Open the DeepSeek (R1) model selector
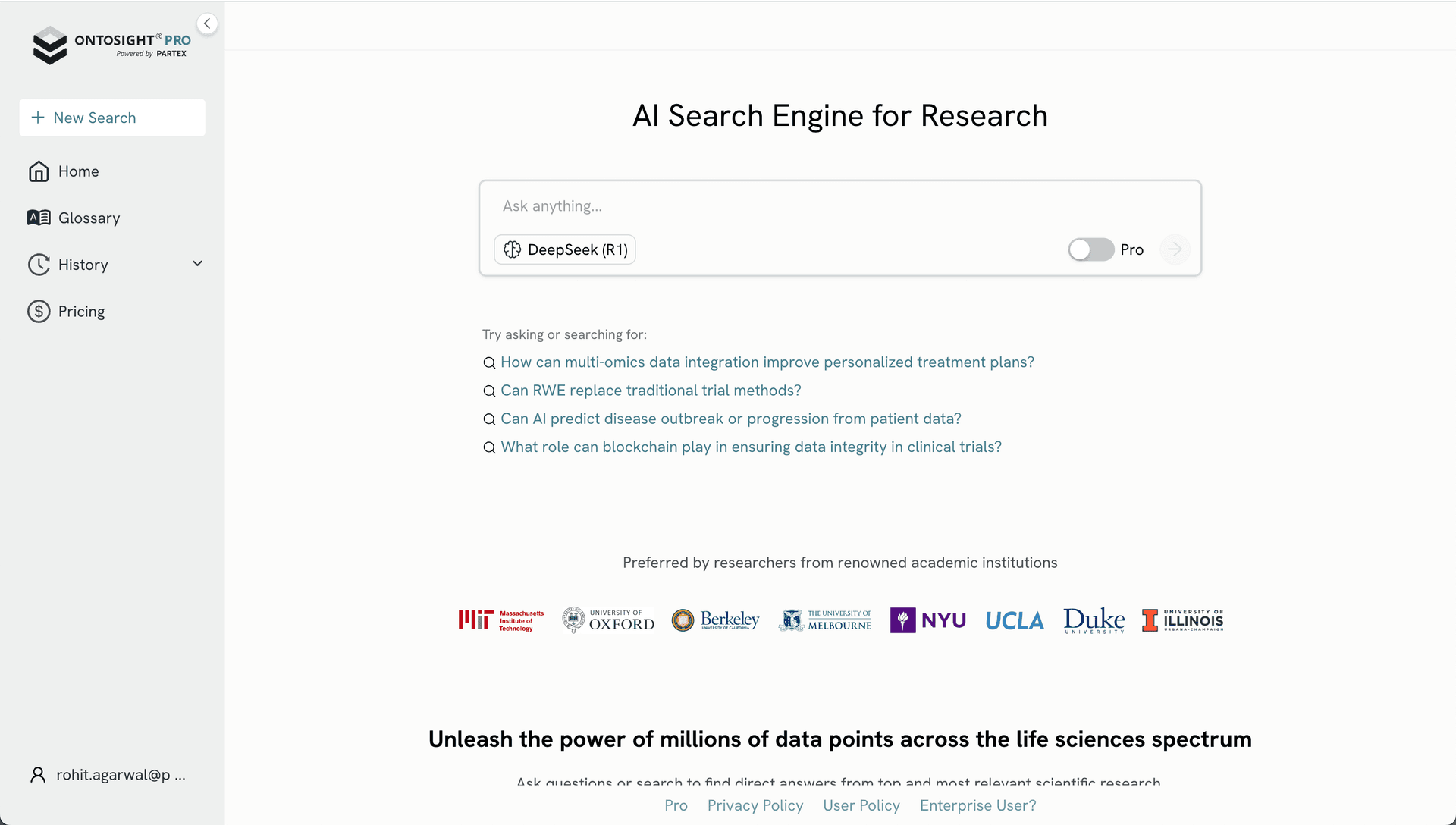 pyautogui.click(x=564, y=249)
